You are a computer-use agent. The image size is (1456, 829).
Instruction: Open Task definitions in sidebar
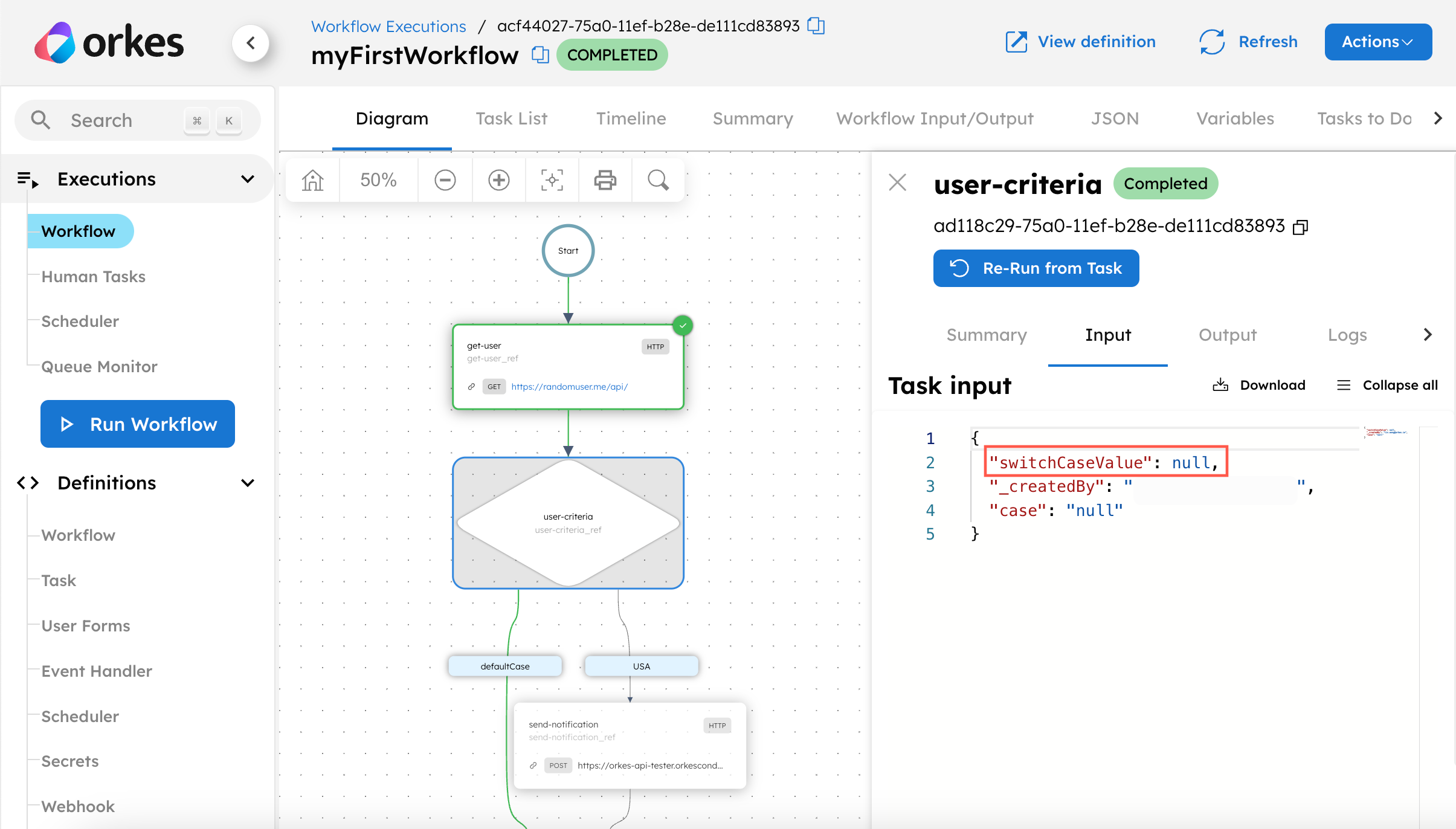(x=59, y=581)
